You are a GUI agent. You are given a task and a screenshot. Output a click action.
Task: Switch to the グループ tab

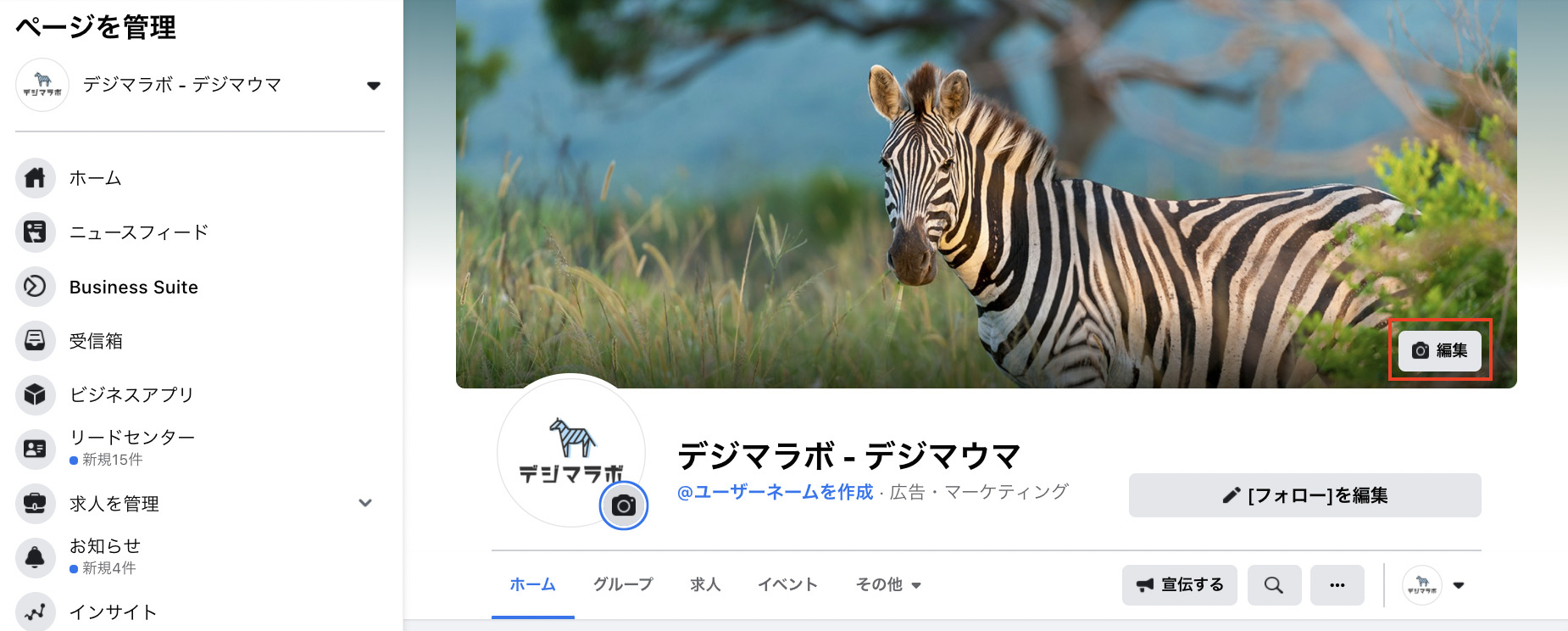(623, 584)
